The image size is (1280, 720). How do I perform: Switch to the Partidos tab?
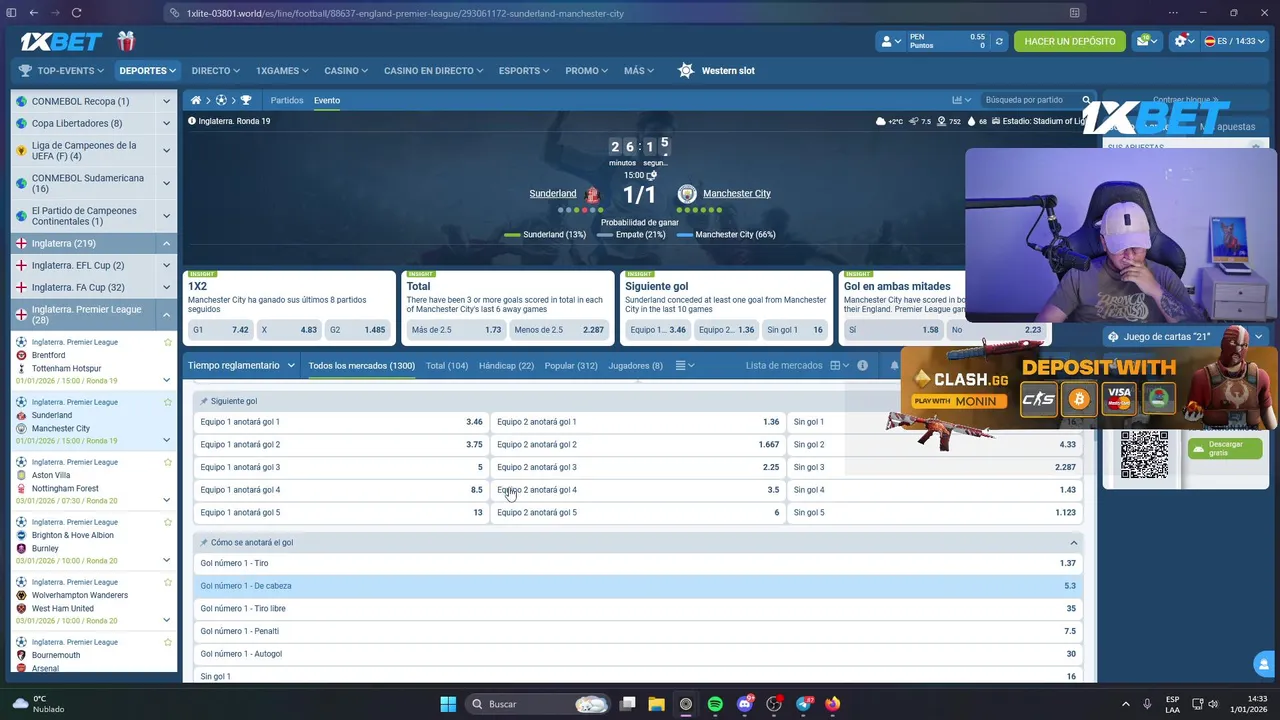tap(287, 100)
